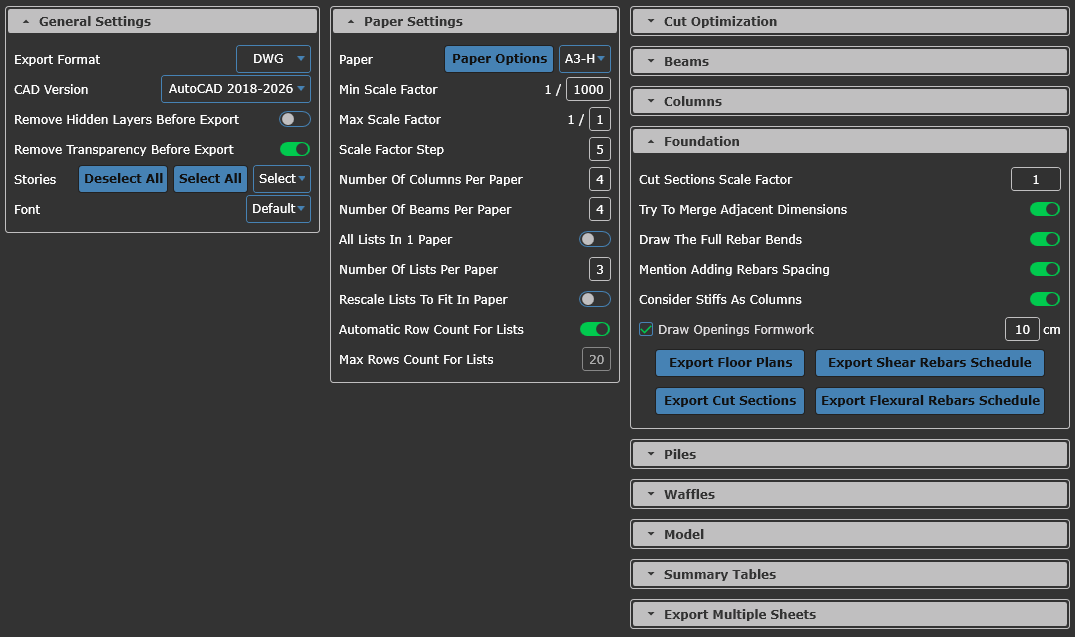
Task: Check off Draw Openings Formwork checkbox
Action: pos(646,329)
